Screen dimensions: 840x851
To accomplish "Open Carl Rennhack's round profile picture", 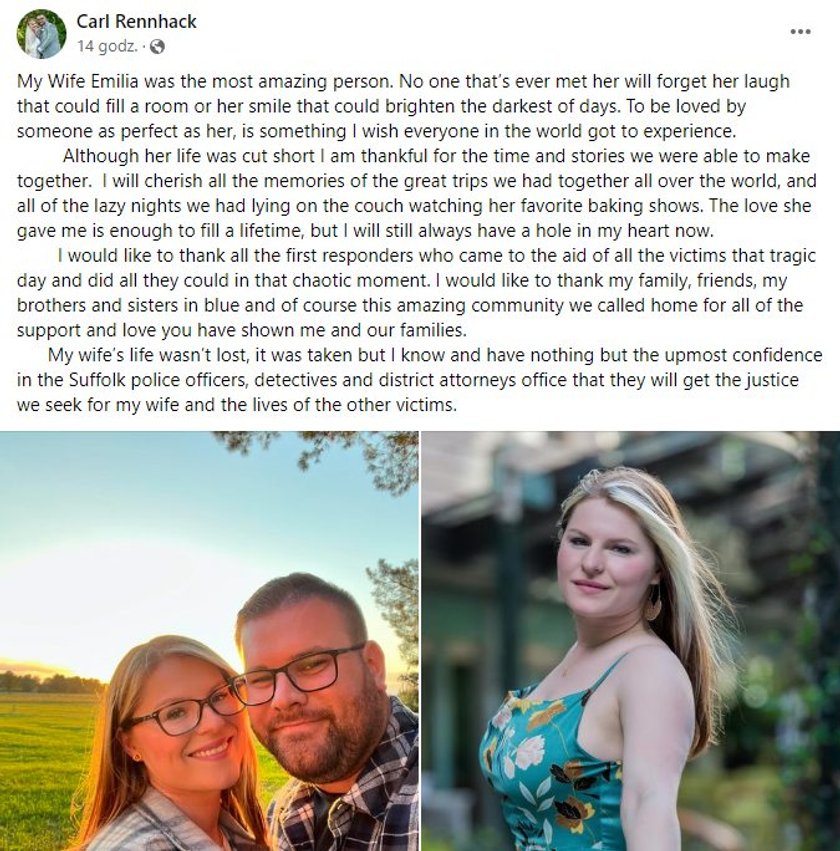I will (42, 34).
